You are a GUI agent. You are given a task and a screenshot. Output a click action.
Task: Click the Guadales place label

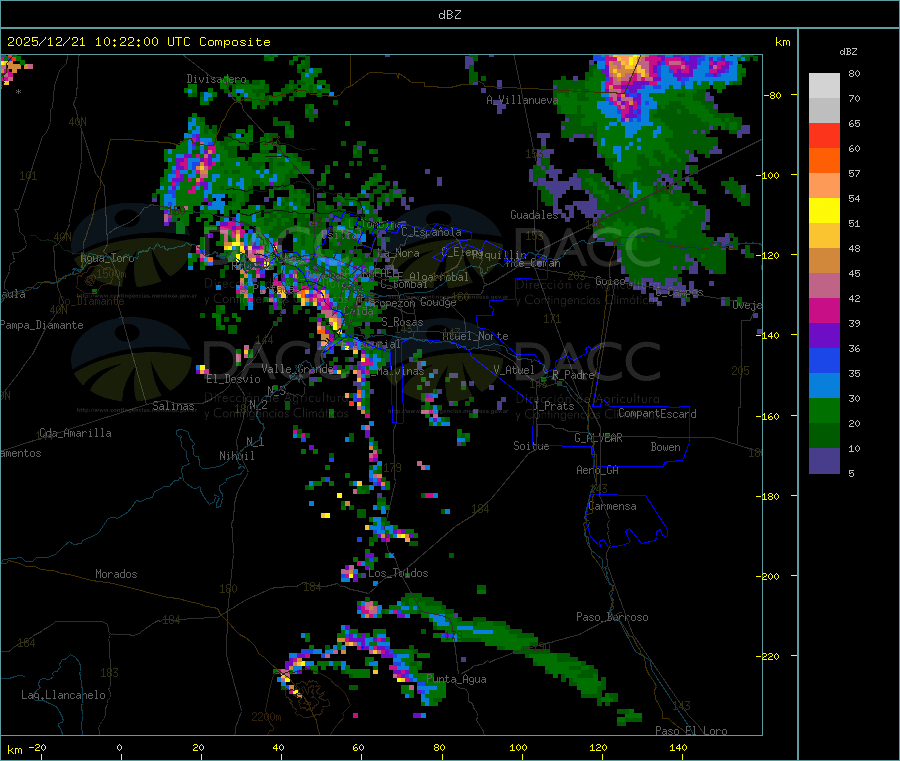pyautogui.click(x=534, y=215)
